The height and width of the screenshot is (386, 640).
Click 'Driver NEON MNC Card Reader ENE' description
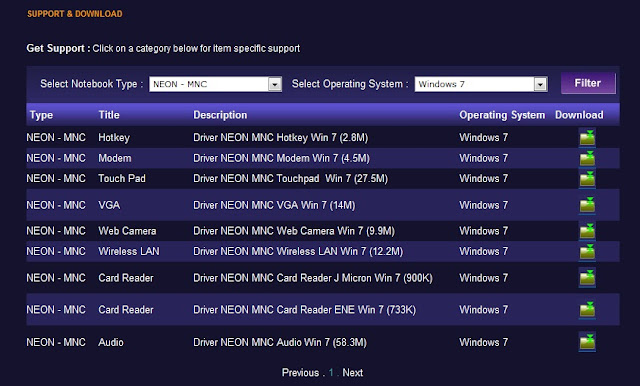[304, 310]
